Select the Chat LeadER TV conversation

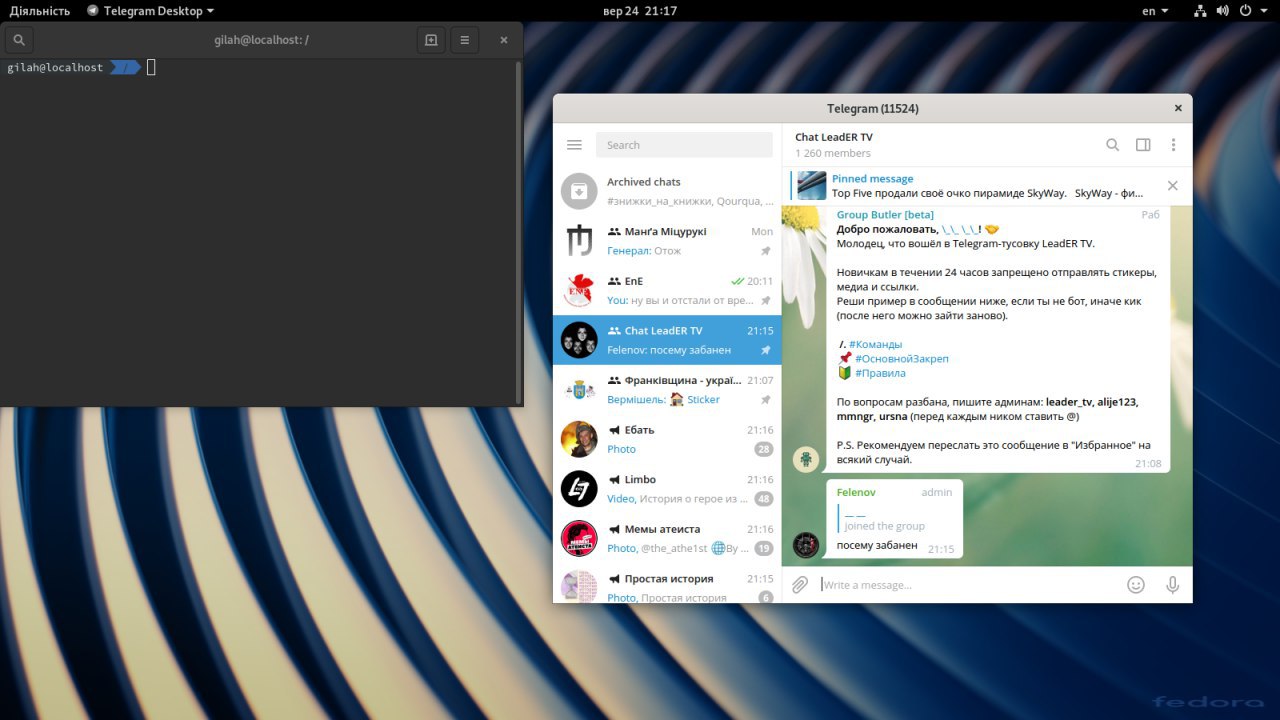(667, 340)
